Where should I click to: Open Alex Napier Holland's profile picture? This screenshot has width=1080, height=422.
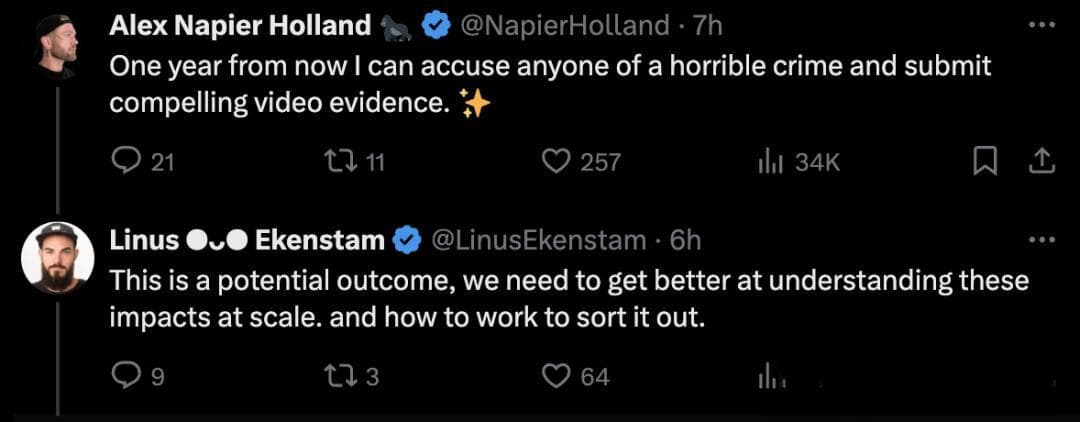click(56, 47)
